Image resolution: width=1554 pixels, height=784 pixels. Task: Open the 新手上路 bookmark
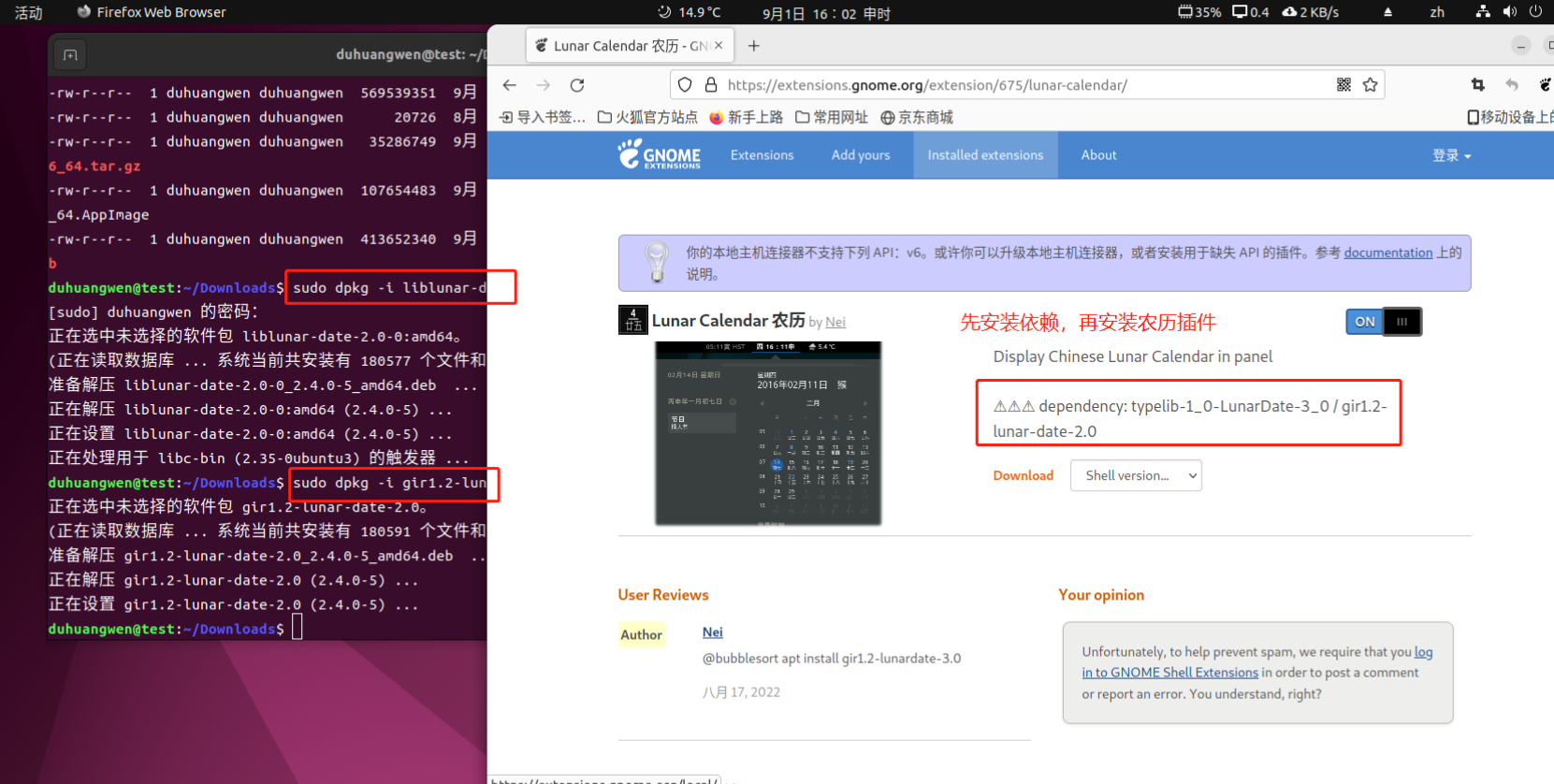[746, 117]
